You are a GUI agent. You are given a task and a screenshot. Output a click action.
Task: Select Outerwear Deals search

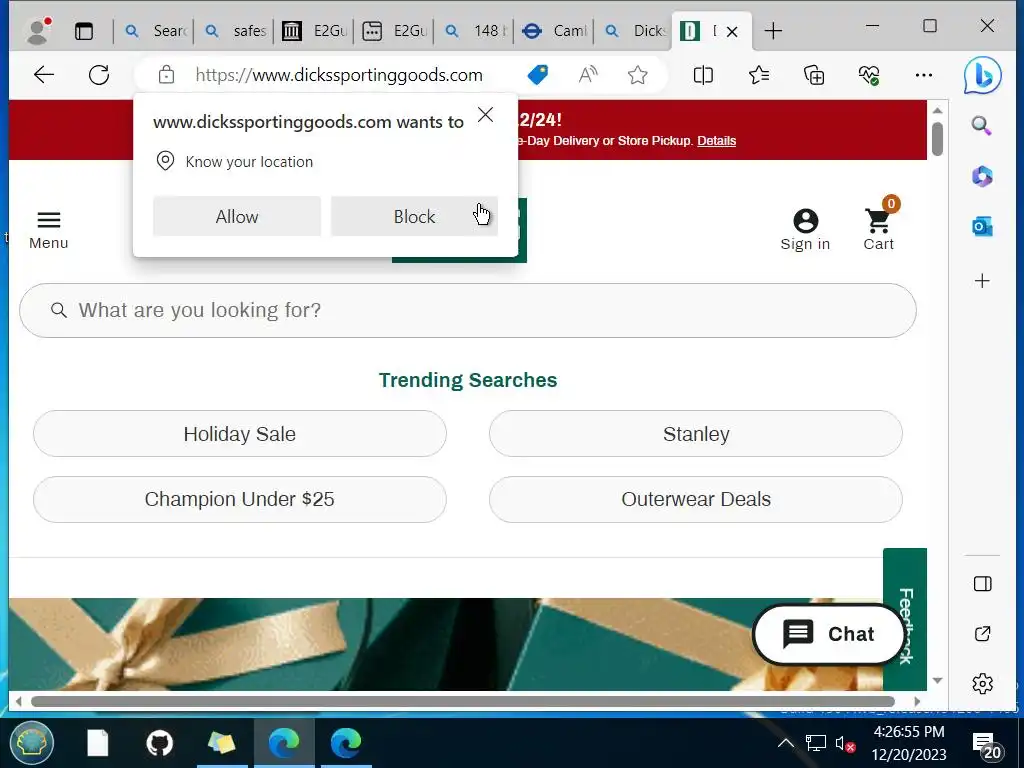(x=696, y=499)
